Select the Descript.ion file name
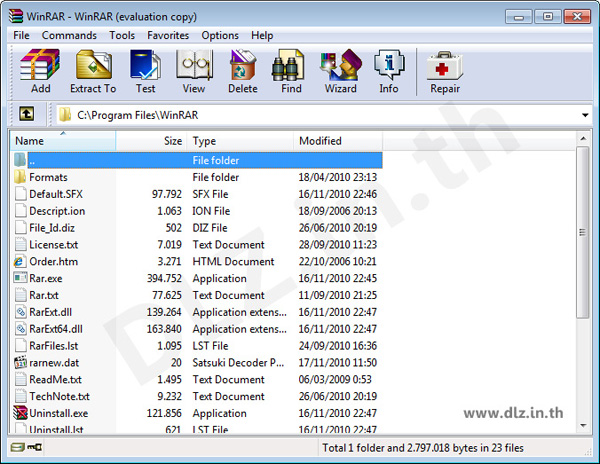 click(57, 211)
